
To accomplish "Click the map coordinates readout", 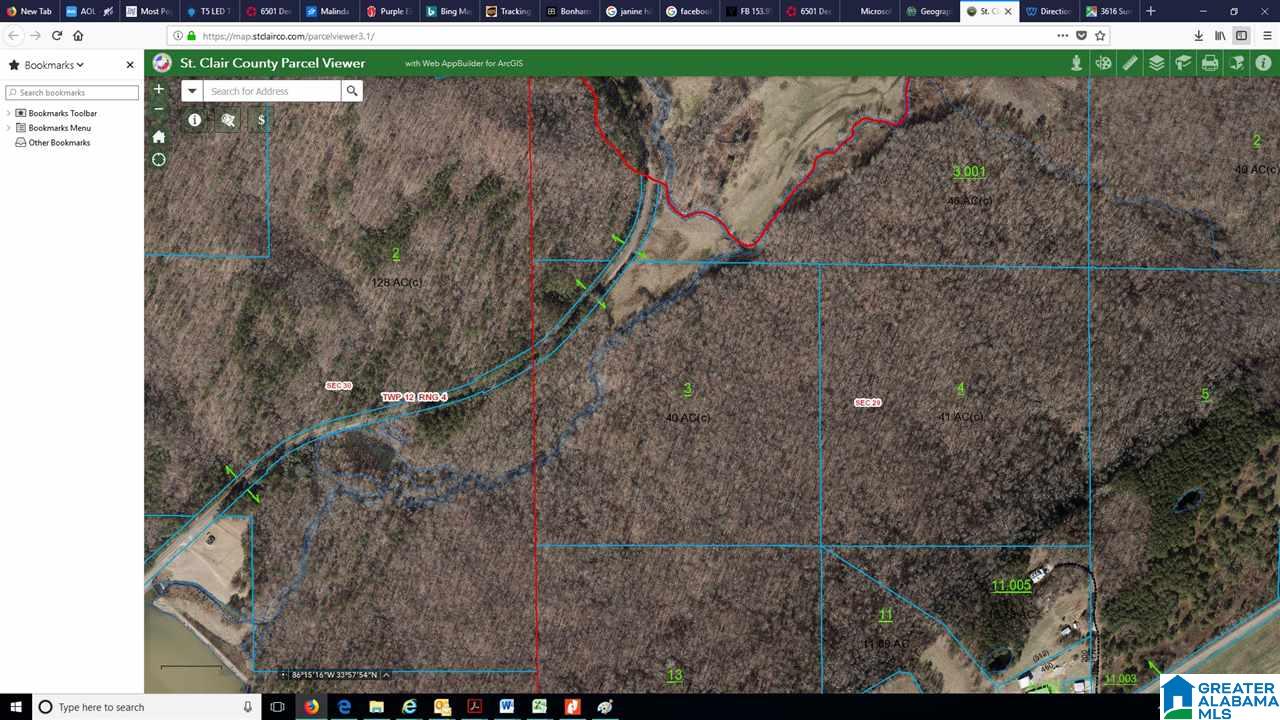I will [335, 675].
